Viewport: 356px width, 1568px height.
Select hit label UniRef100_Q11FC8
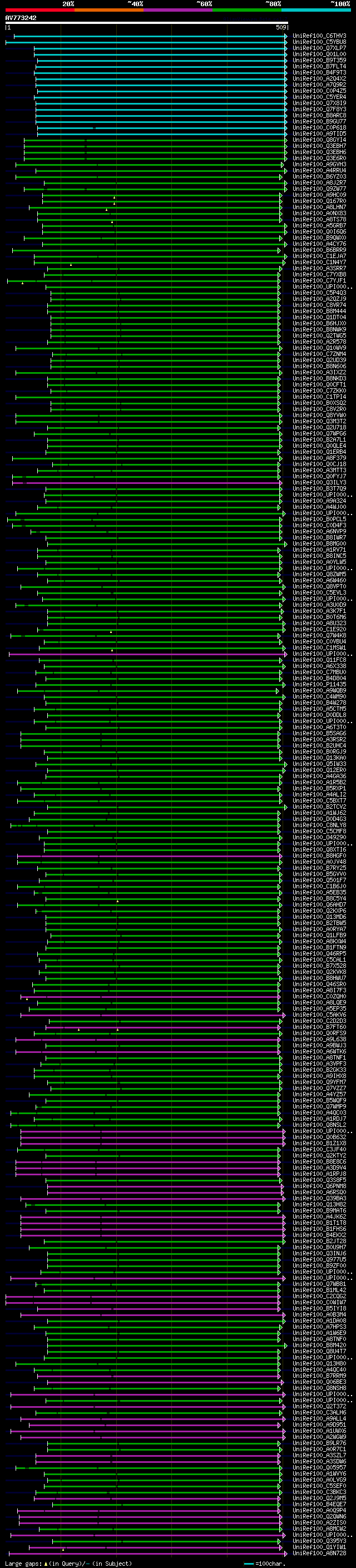(319, 660)
